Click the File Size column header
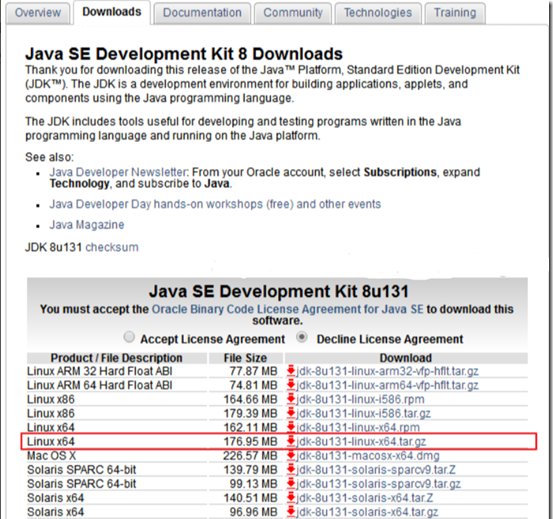 [245, 358]
